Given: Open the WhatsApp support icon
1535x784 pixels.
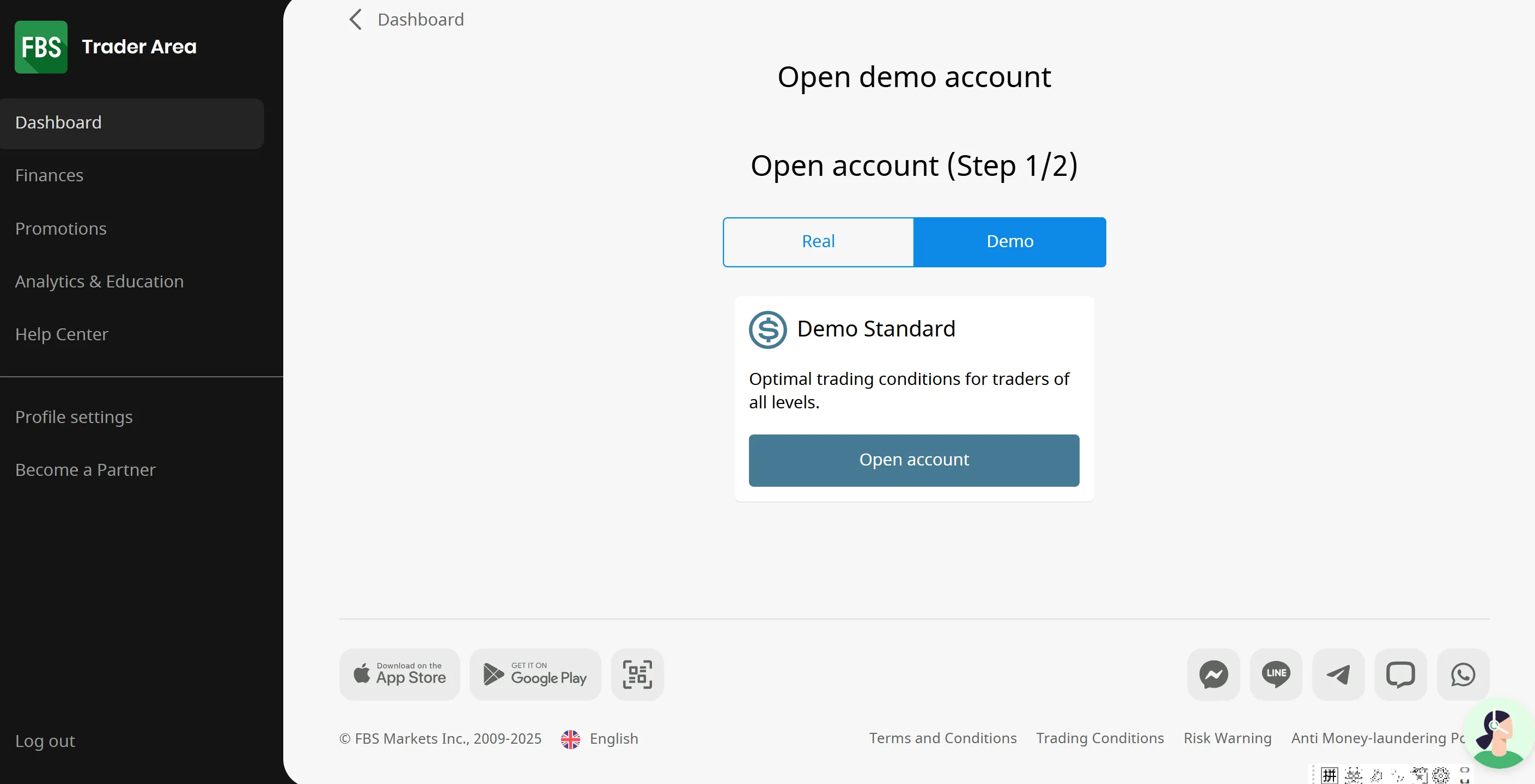Looking at the screenshot, I should pos(1463,675).
